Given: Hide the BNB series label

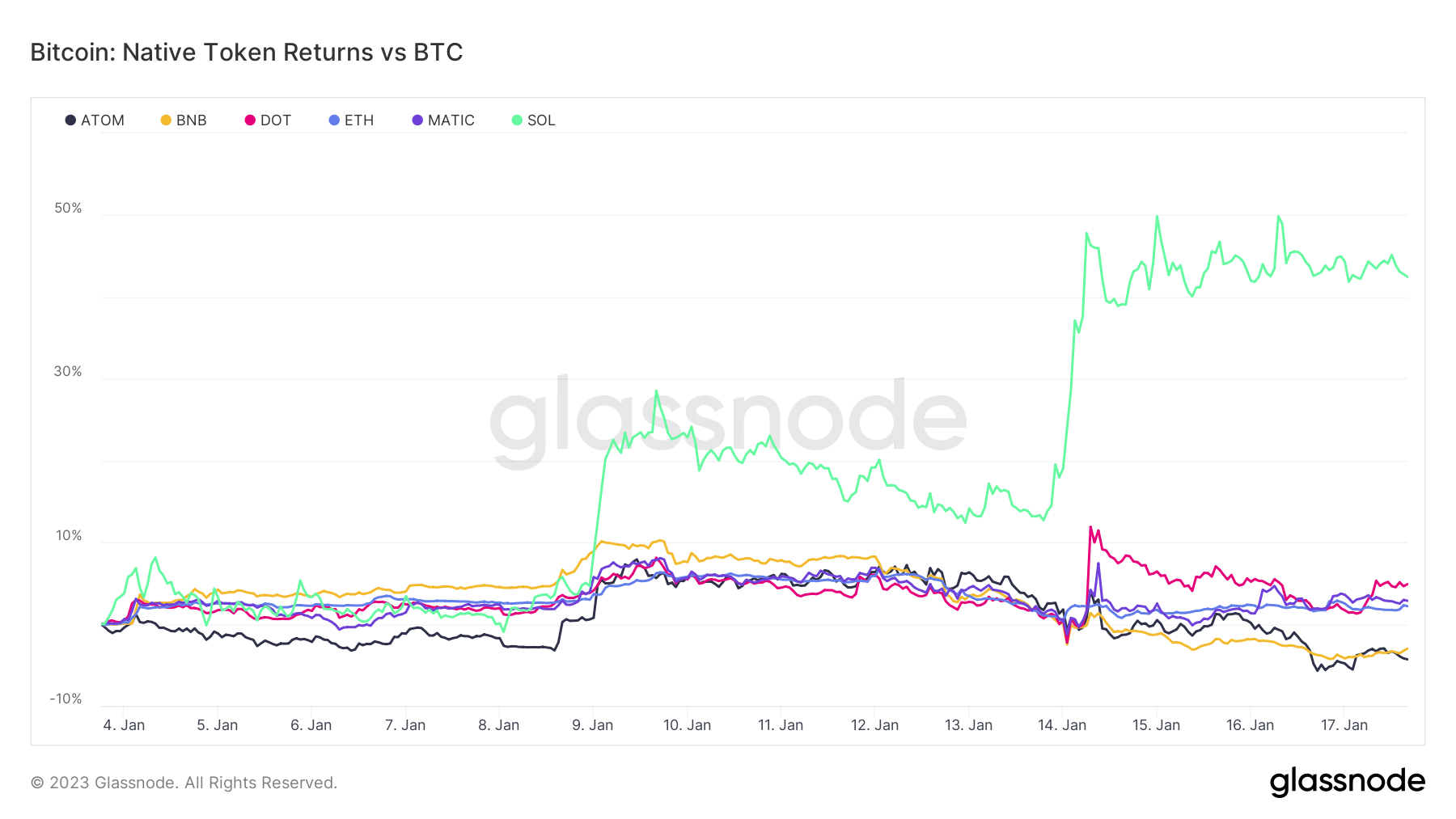Looking at the screenshot, I should coord(192,120).
